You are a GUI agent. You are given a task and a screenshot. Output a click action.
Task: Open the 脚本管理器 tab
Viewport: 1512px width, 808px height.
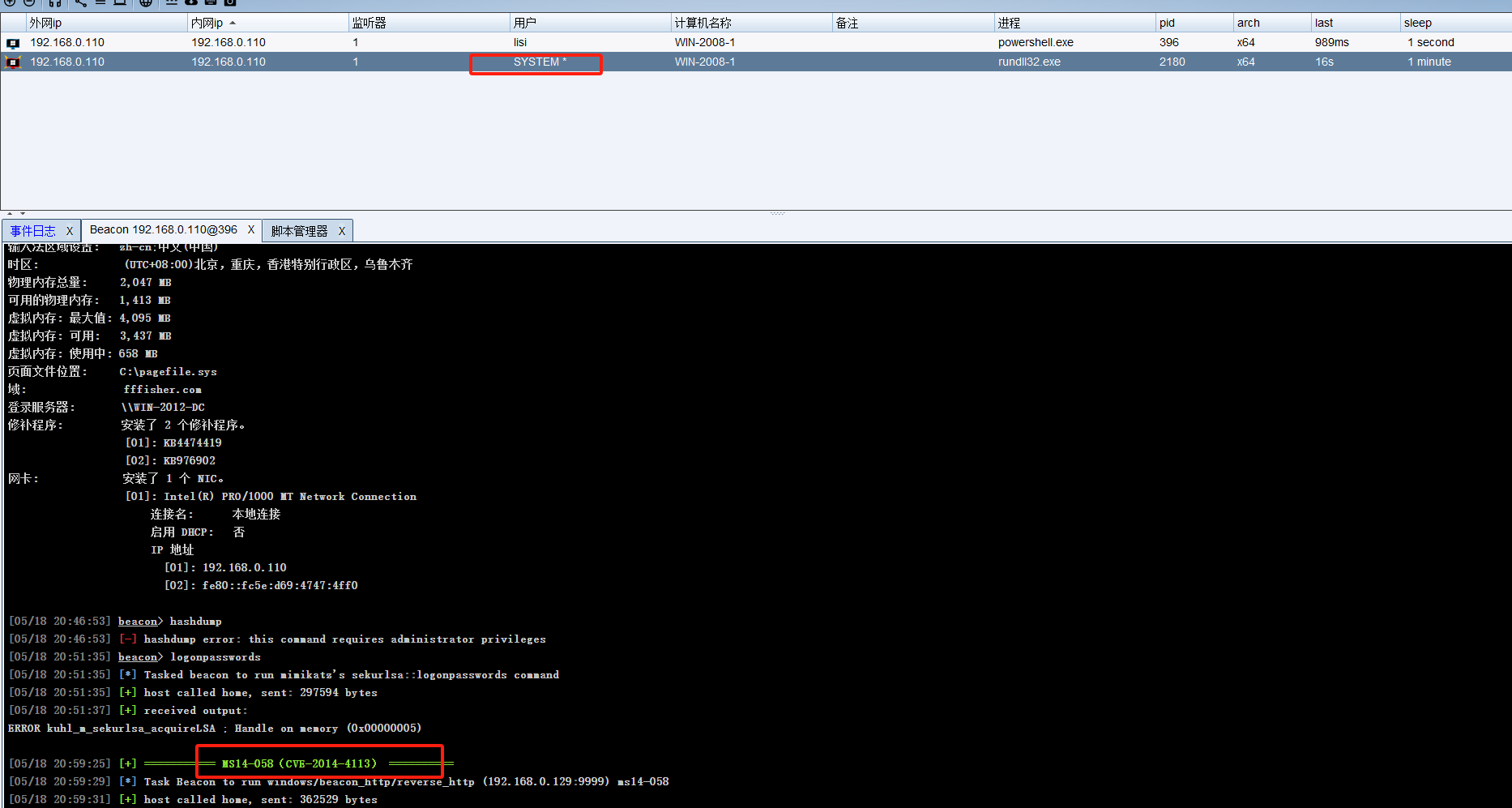[299, 231]
